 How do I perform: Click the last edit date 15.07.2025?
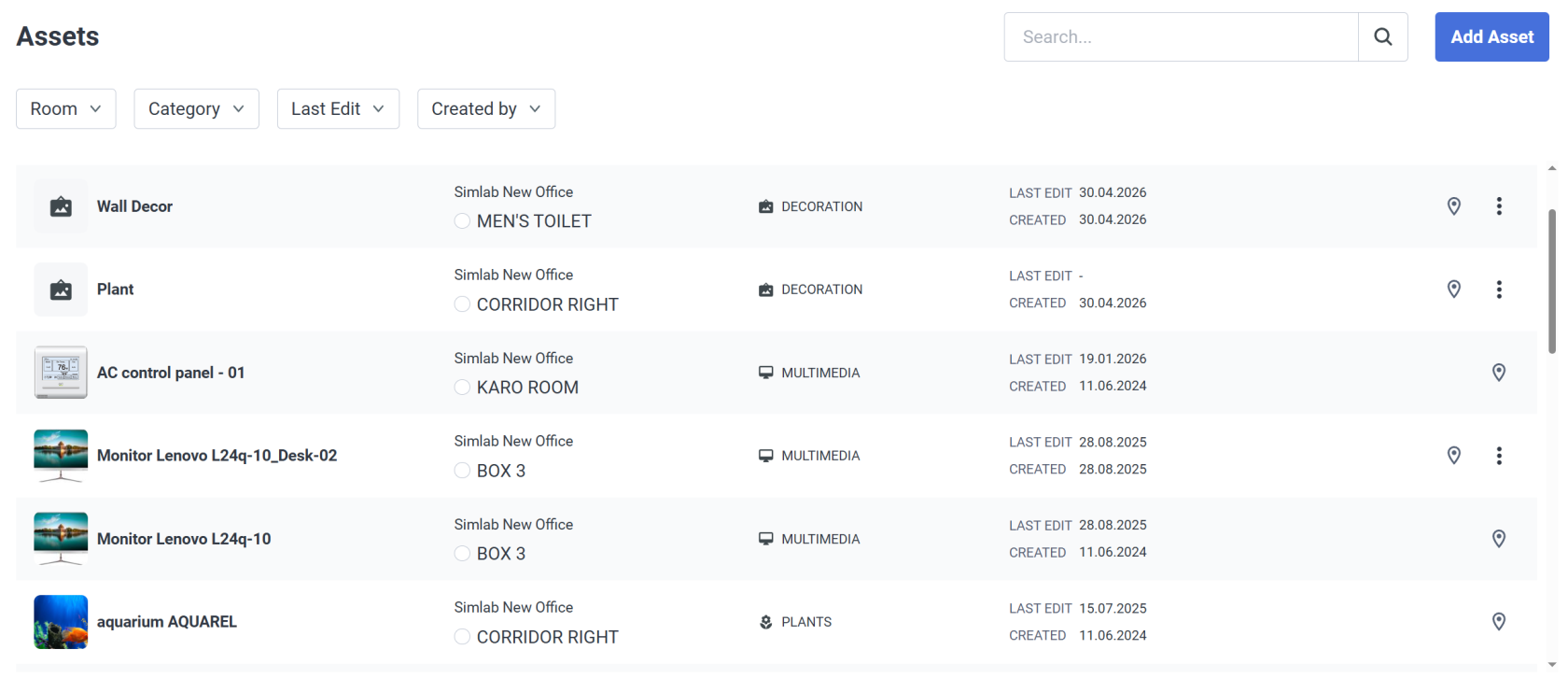pos(1113,608)
